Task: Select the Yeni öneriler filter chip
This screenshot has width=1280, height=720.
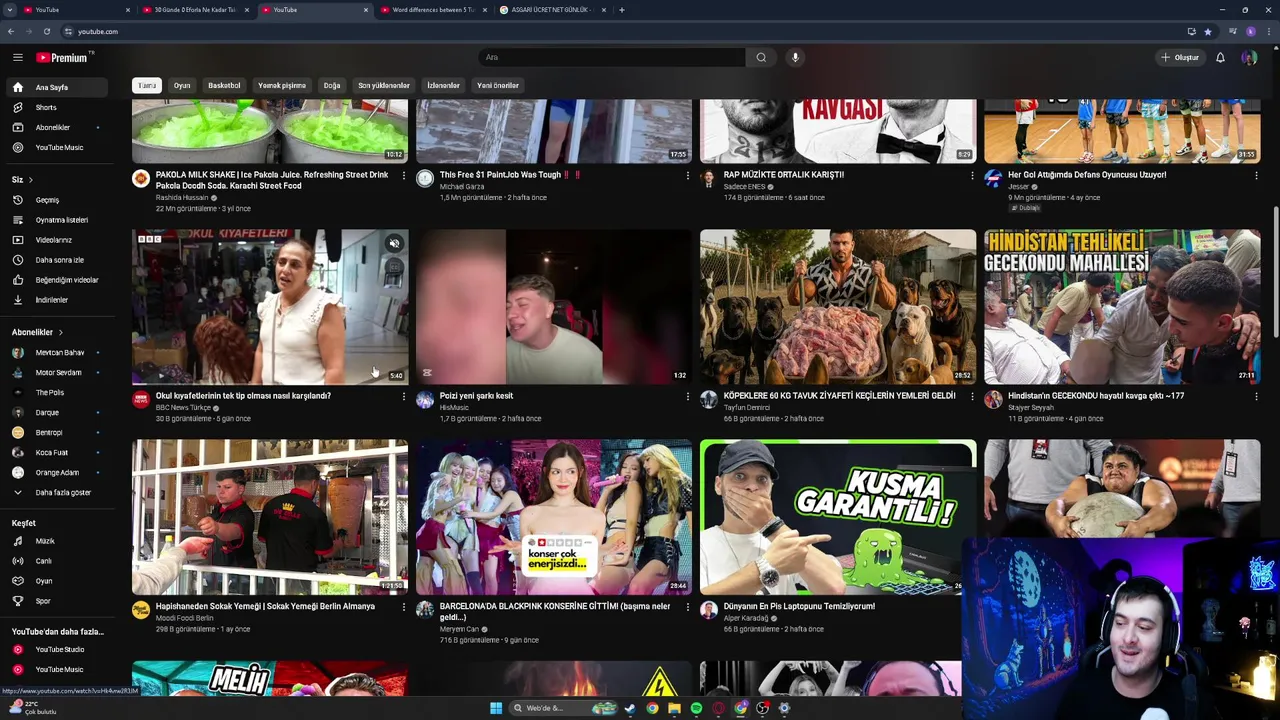Action: coord(498,85)
